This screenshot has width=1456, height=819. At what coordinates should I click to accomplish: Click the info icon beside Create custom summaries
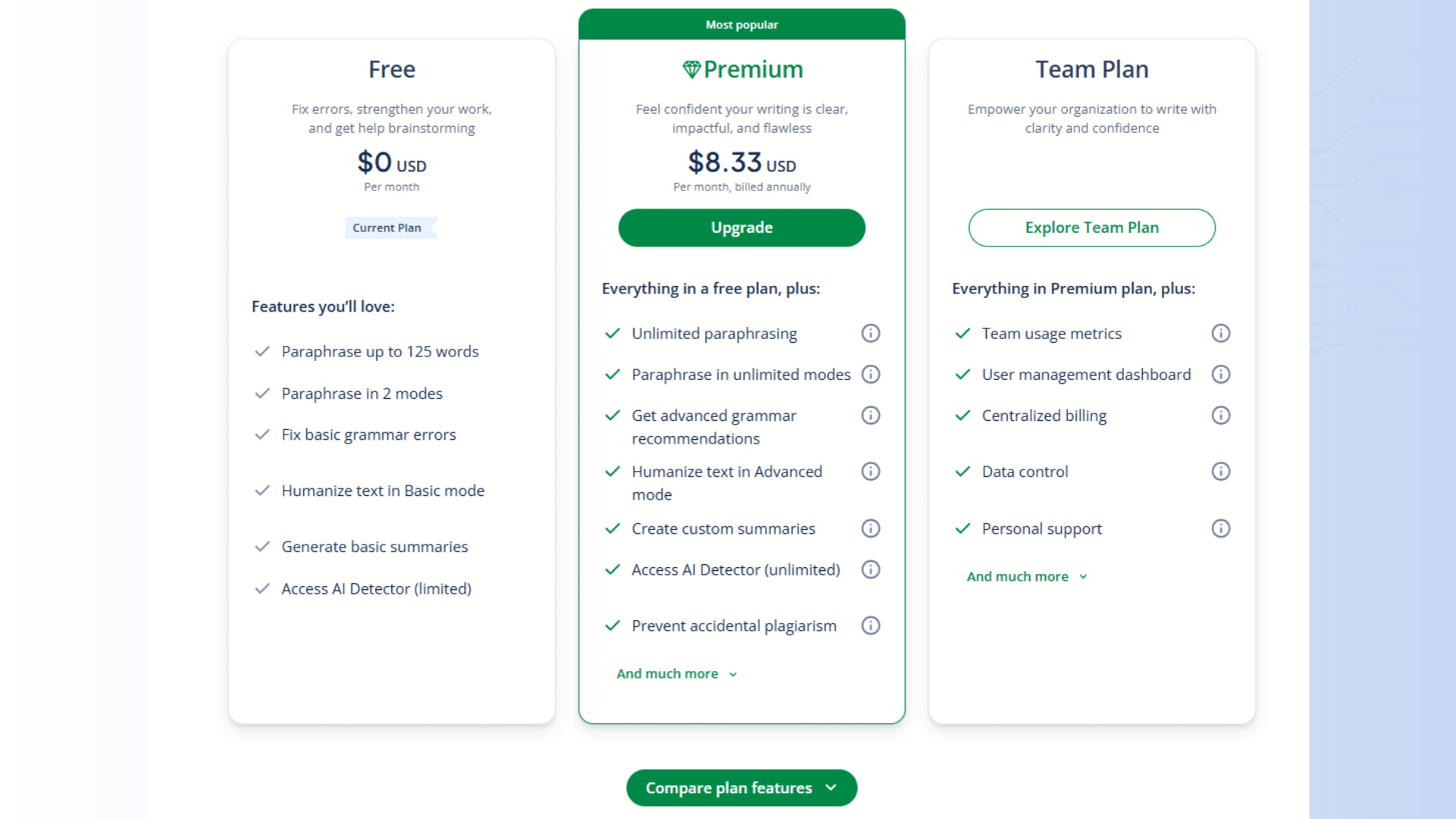point(870,529)
